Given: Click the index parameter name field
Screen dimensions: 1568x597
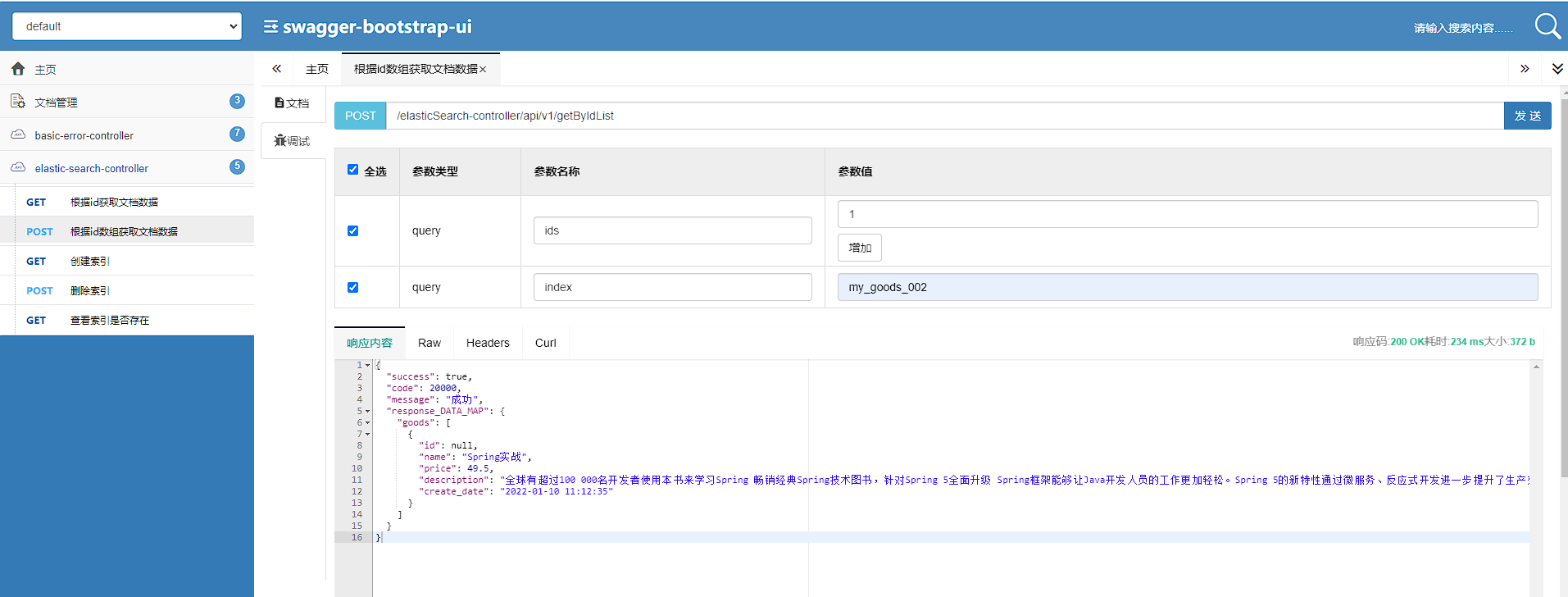Looking at the screenshot, I should 673,287.
